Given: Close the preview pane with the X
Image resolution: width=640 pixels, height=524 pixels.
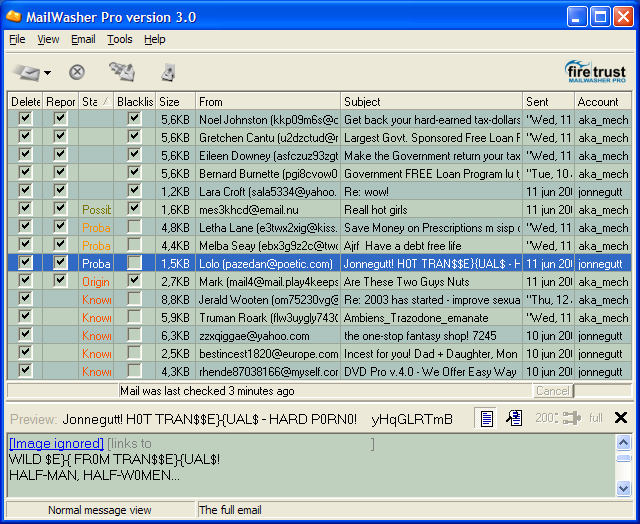Looking at the screenshot, I should 621,417.
